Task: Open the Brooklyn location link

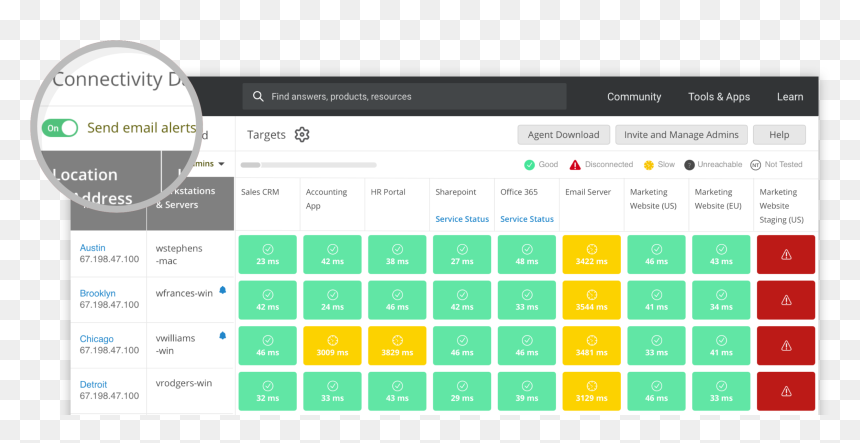Action: (98, 293)
